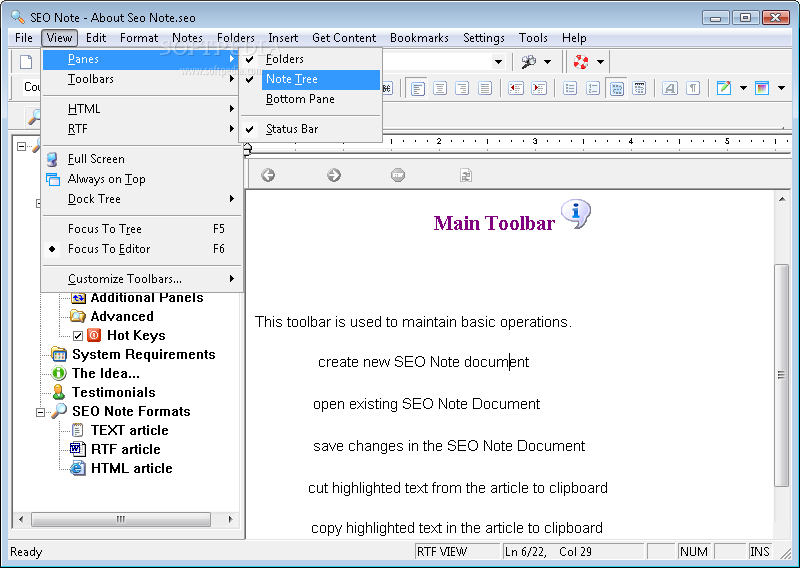Toggle the ruler display icon

(x=639, y=88)
